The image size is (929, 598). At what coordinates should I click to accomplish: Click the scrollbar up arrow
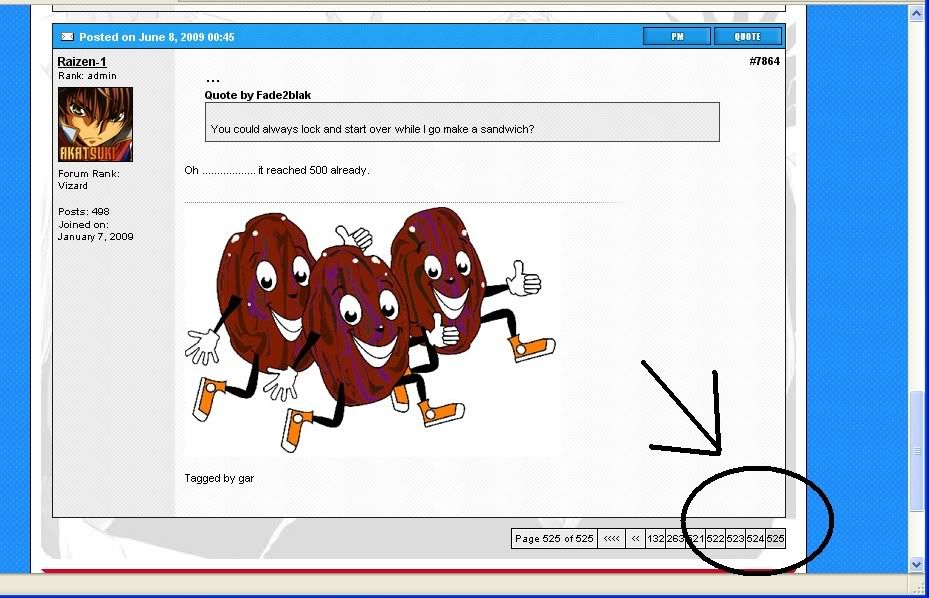pyautogui.click(x=917, y=13)
